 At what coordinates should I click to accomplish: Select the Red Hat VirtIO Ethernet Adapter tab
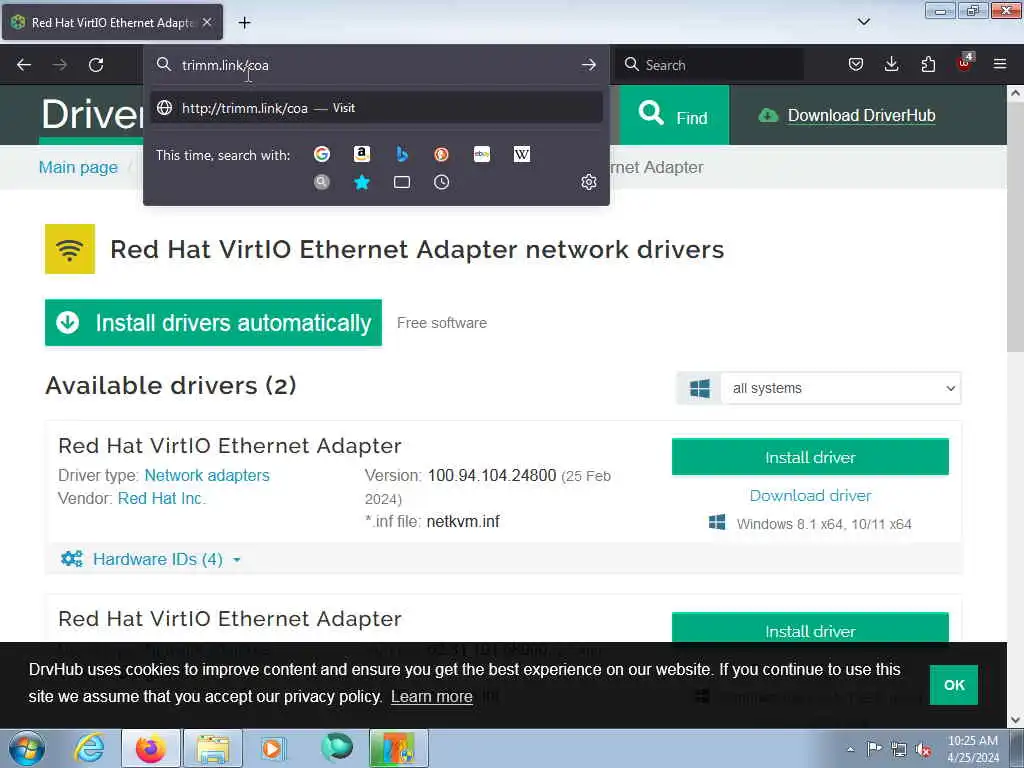(x=112, y=22)
